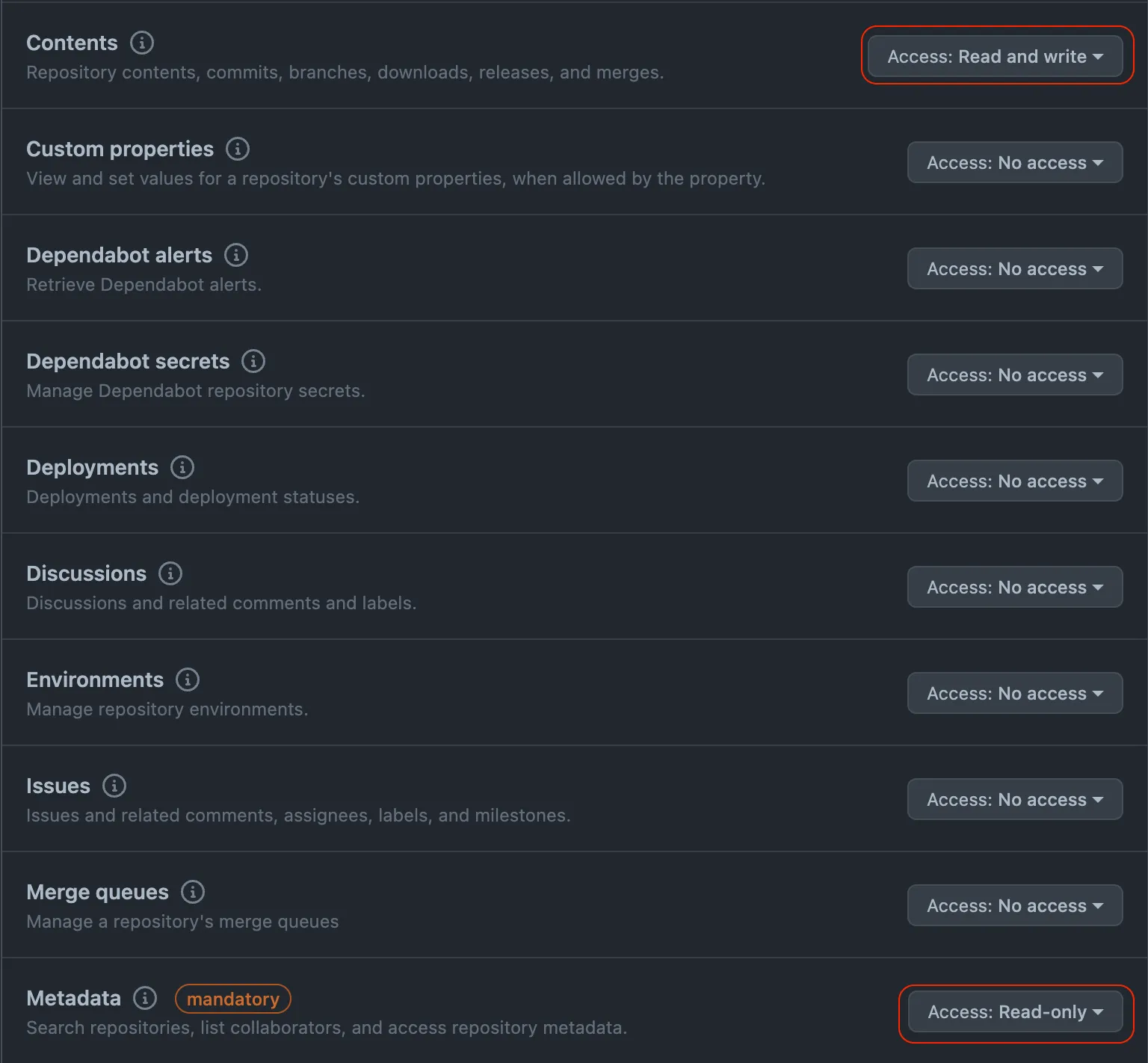1148x1063 pixels.
Task: Open the Discussions access dropdown
Action: tap(1015, 587)
